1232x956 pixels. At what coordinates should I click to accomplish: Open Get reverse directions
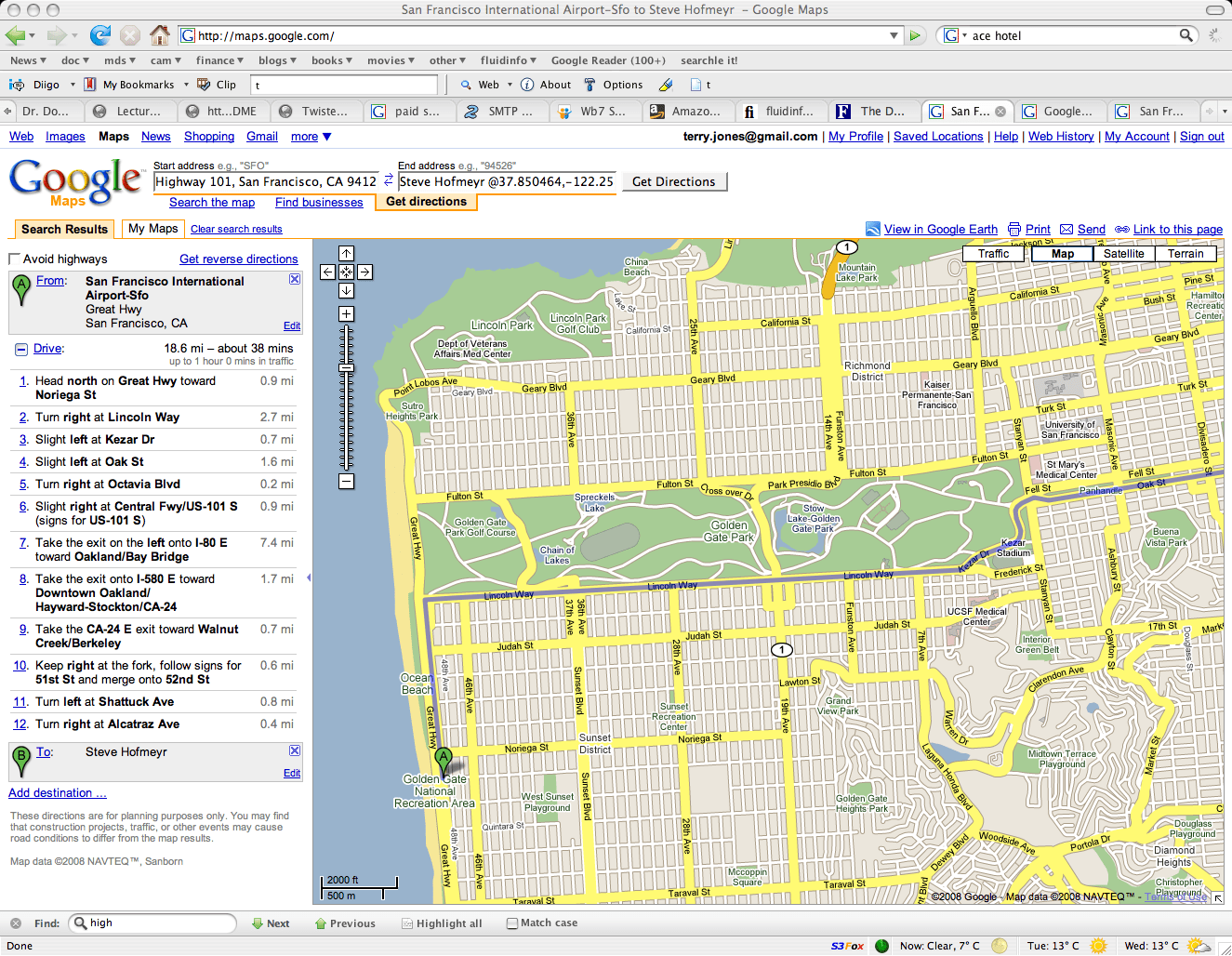point(238,259)
